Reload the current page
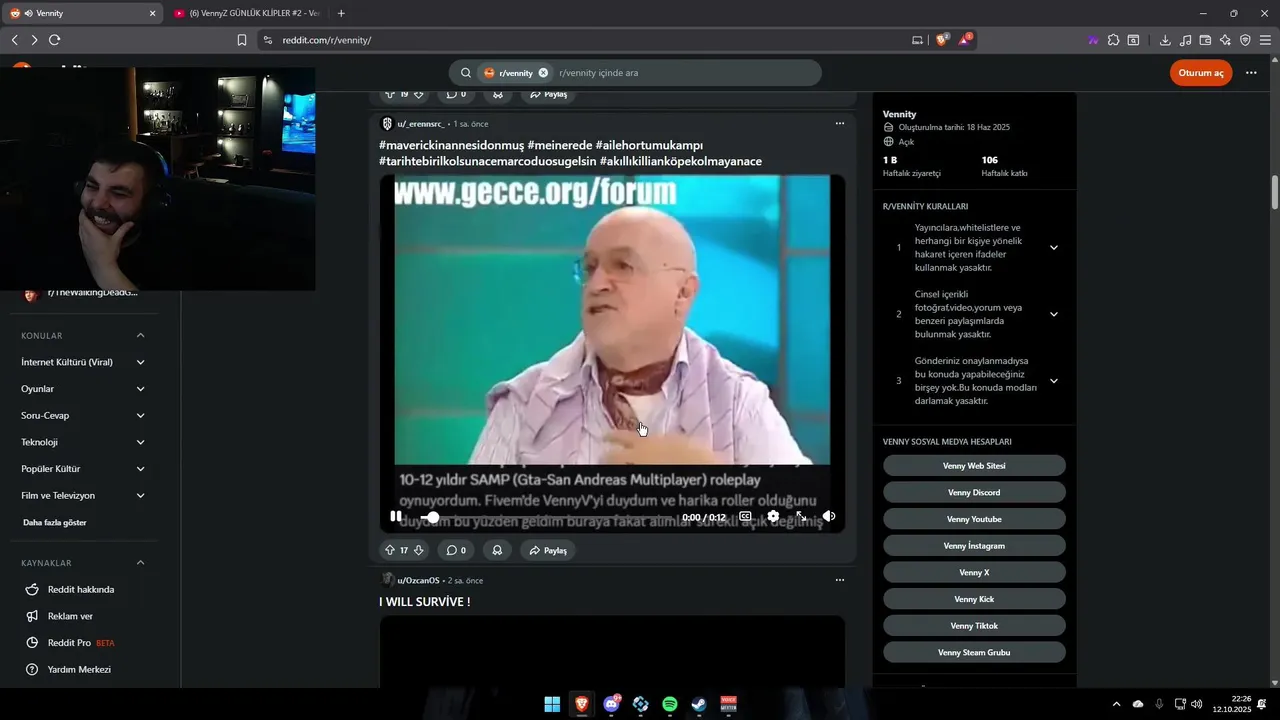1280x720 pixels. (x=54, y=40)
